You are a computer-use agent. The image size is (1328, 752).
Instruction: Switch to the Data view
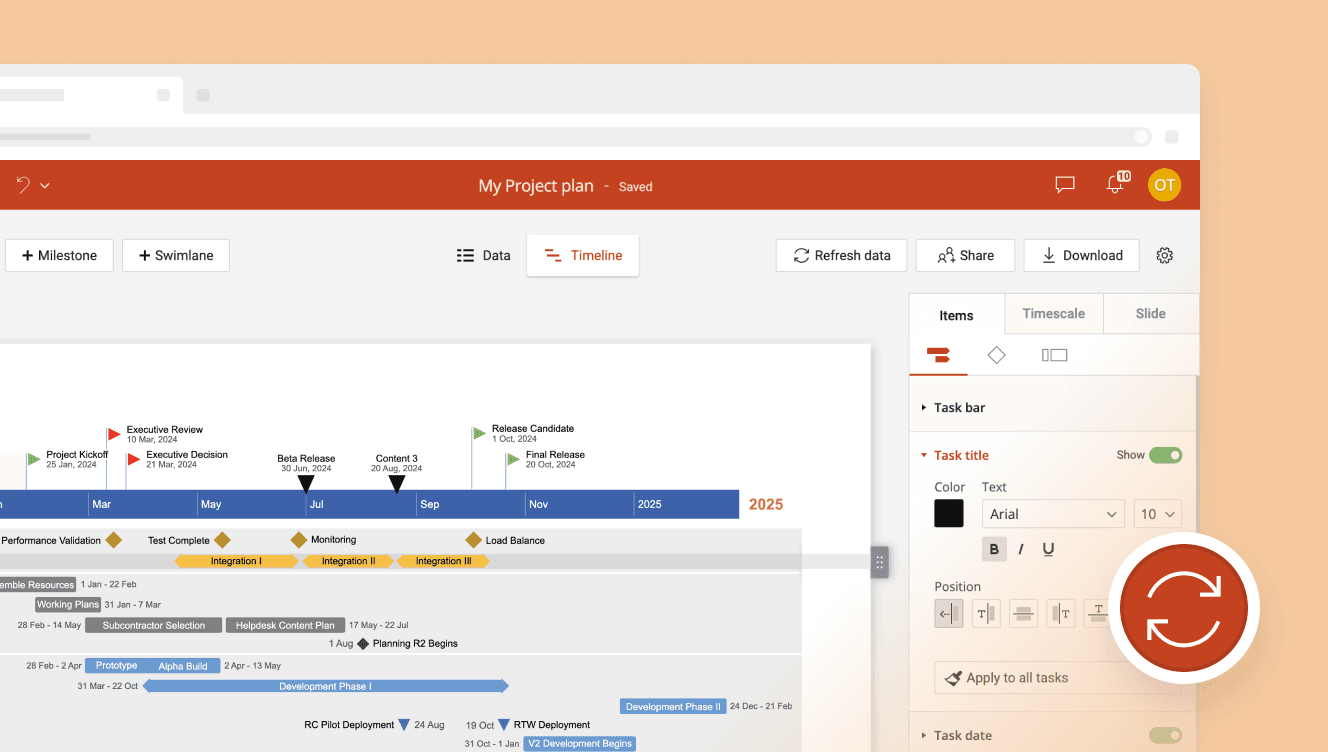(483, 255)
